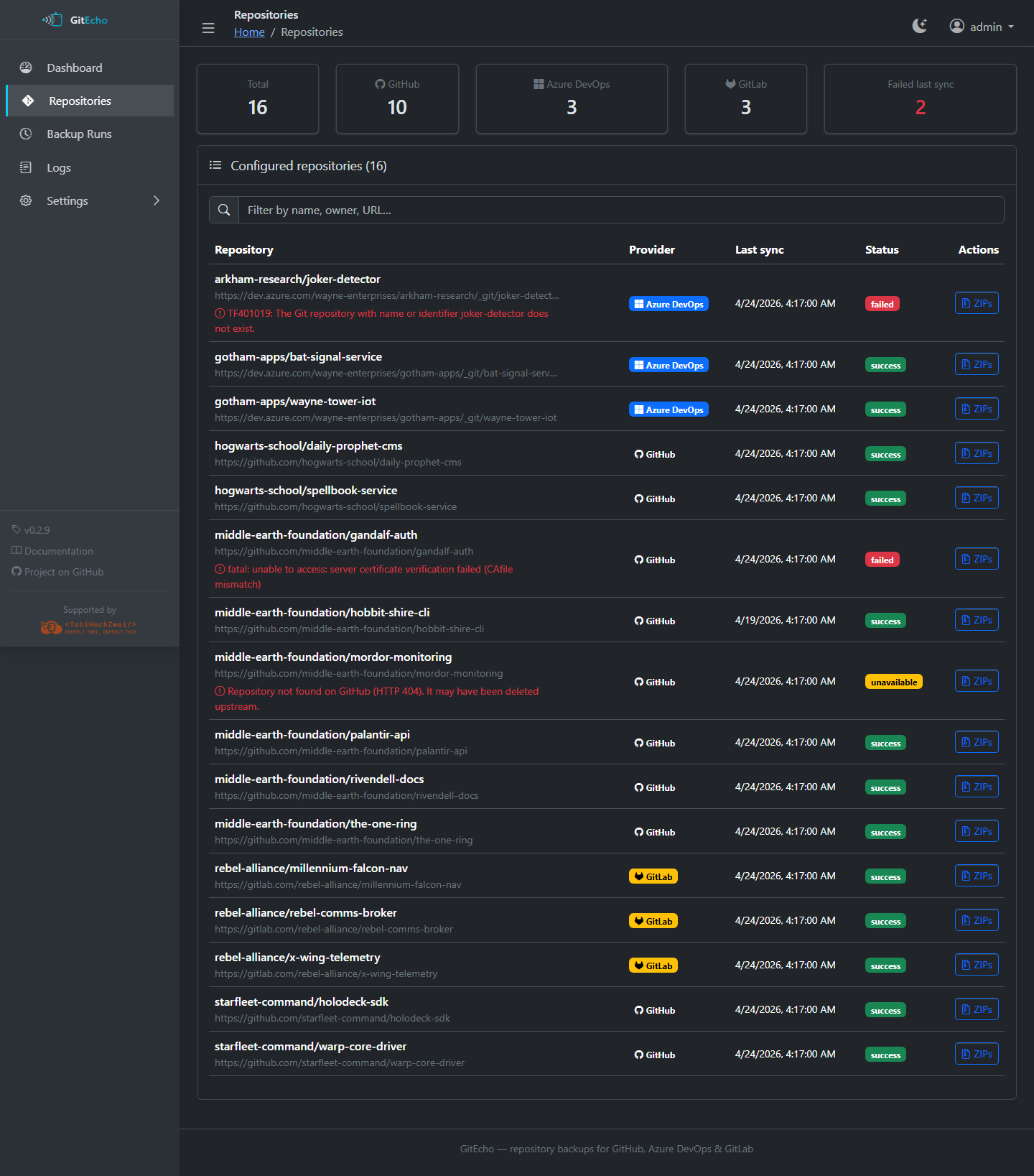Click the GitEcho logo icon
Image resolution: width=1034 pixels, height=1176 pixels.
click(x=52, y=20)
